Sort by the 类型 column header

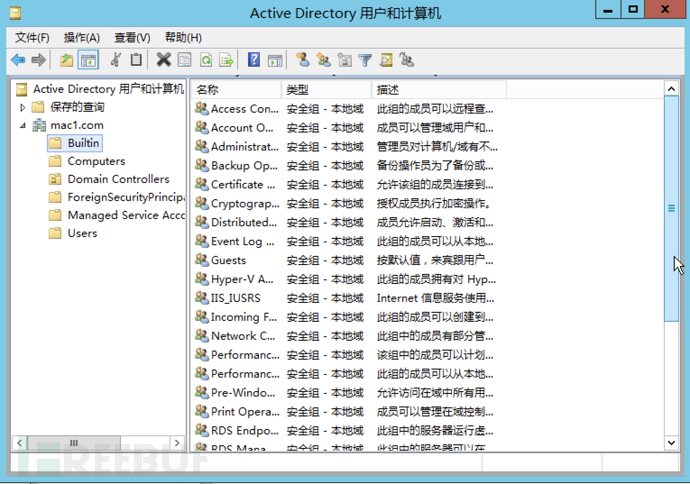click(x=326, y=90)
